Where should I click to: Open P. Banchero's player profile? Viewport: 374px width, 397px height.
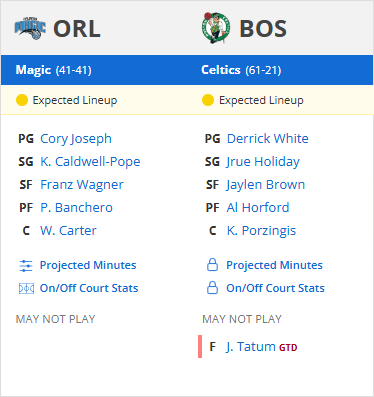point(76,208)
